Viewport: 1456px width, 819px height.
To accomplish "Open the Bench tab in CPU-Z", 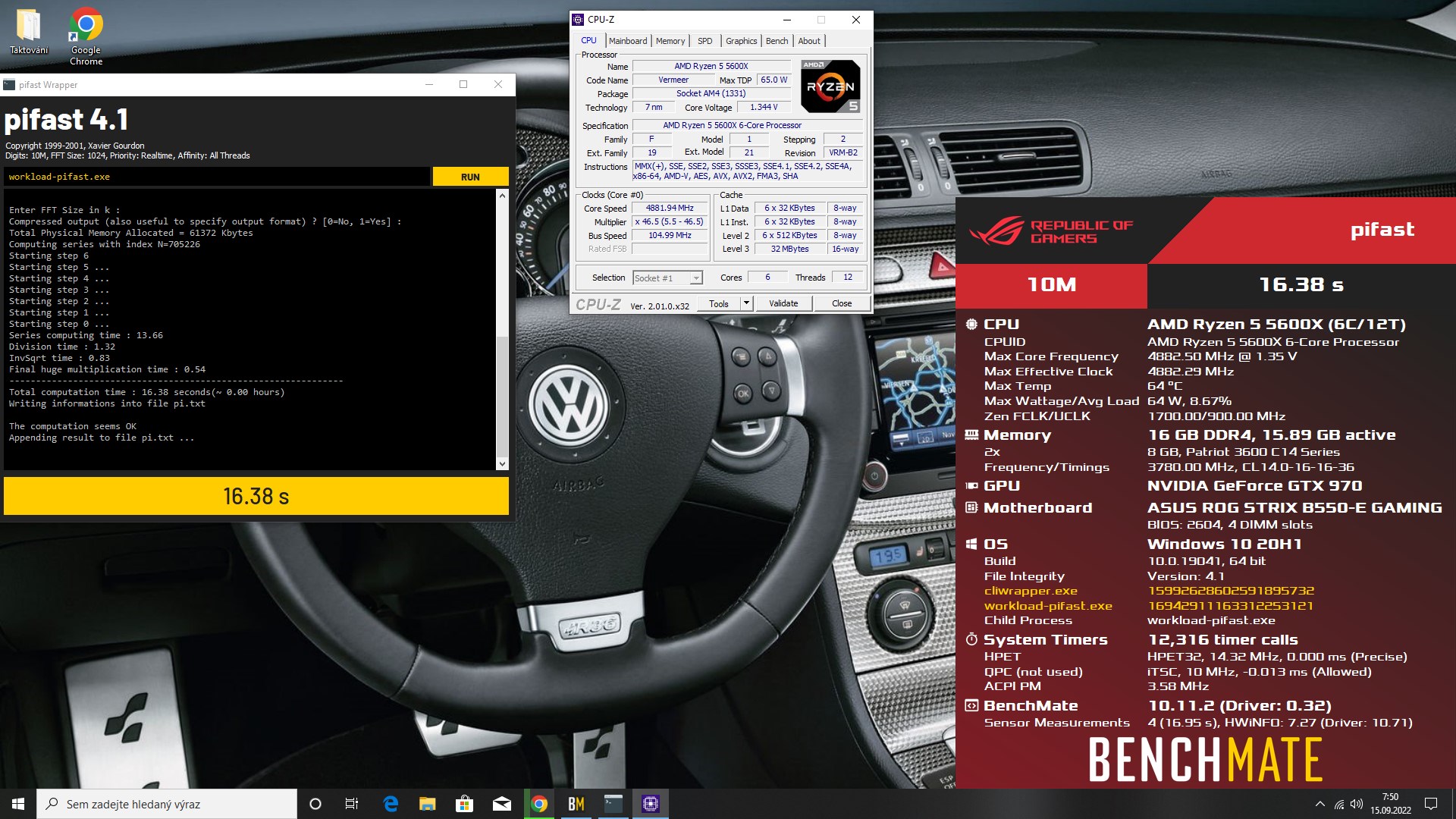I will pyautogui.click(x=777, y=41).
